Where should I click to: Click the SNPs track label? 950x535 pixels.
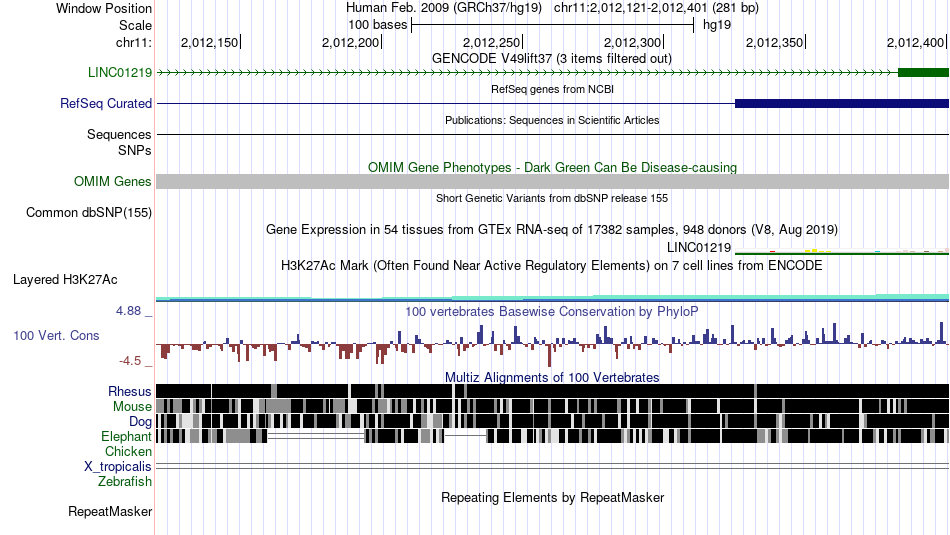pos(135,150)
